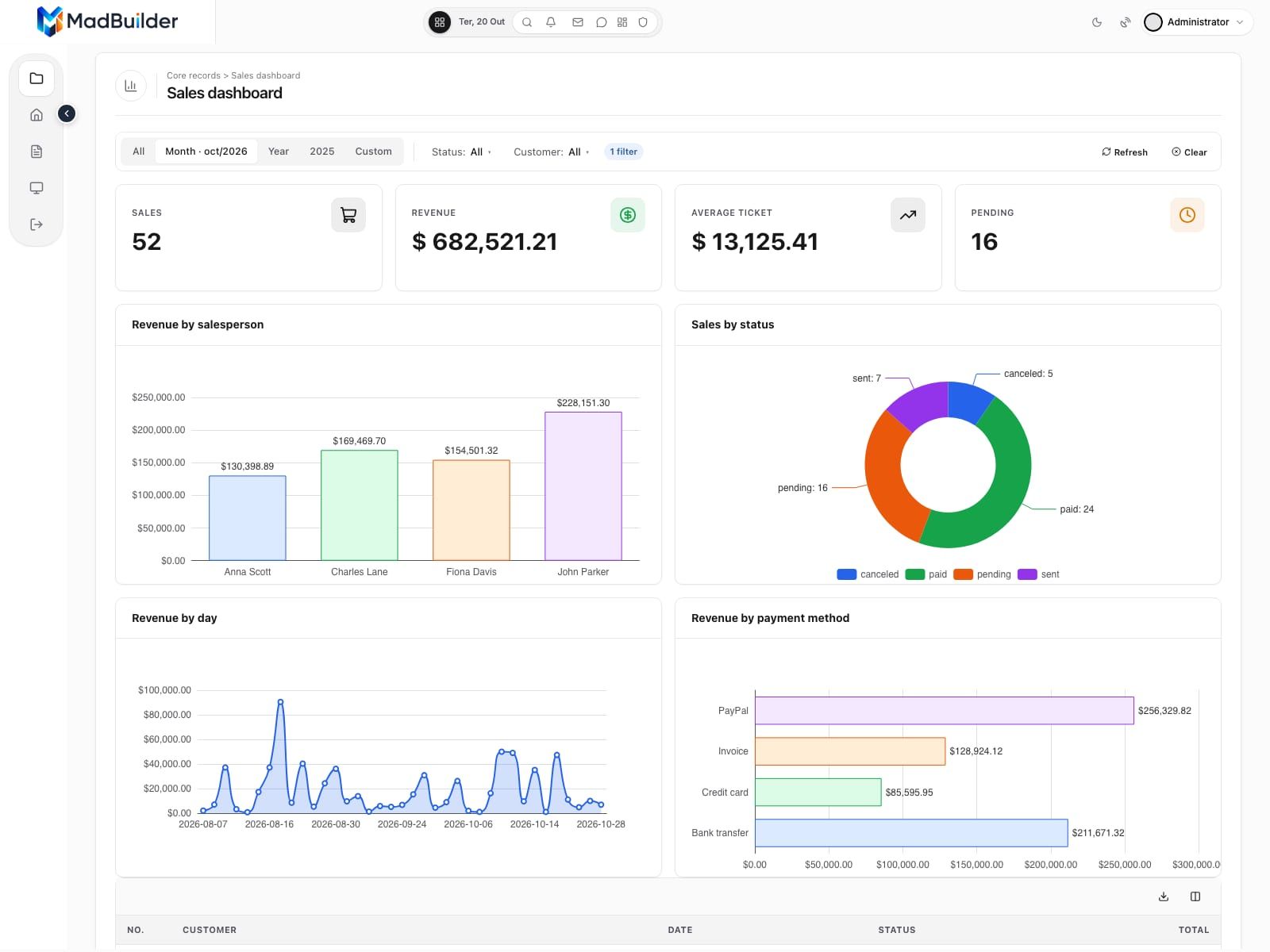The width and height of the screenshot is (1270, 952).
Task: Click the Core records breadcrumb link
Action: coord(194,75)
